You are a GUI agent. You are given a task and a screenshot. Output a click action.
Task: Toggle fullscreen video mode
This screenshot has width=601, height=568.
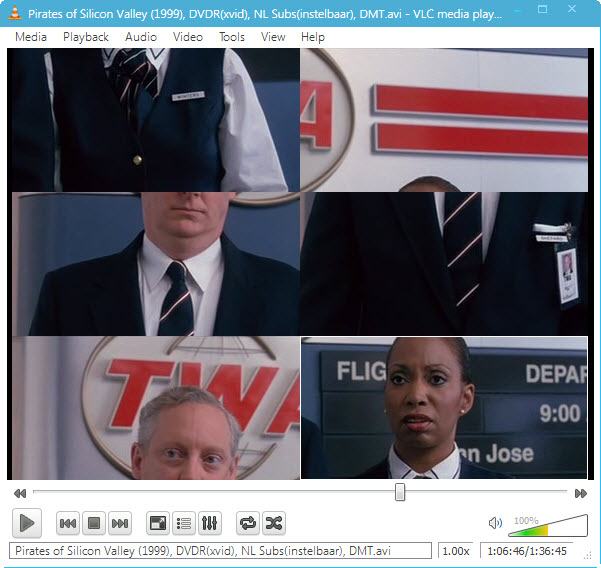(x=158, y=523)
